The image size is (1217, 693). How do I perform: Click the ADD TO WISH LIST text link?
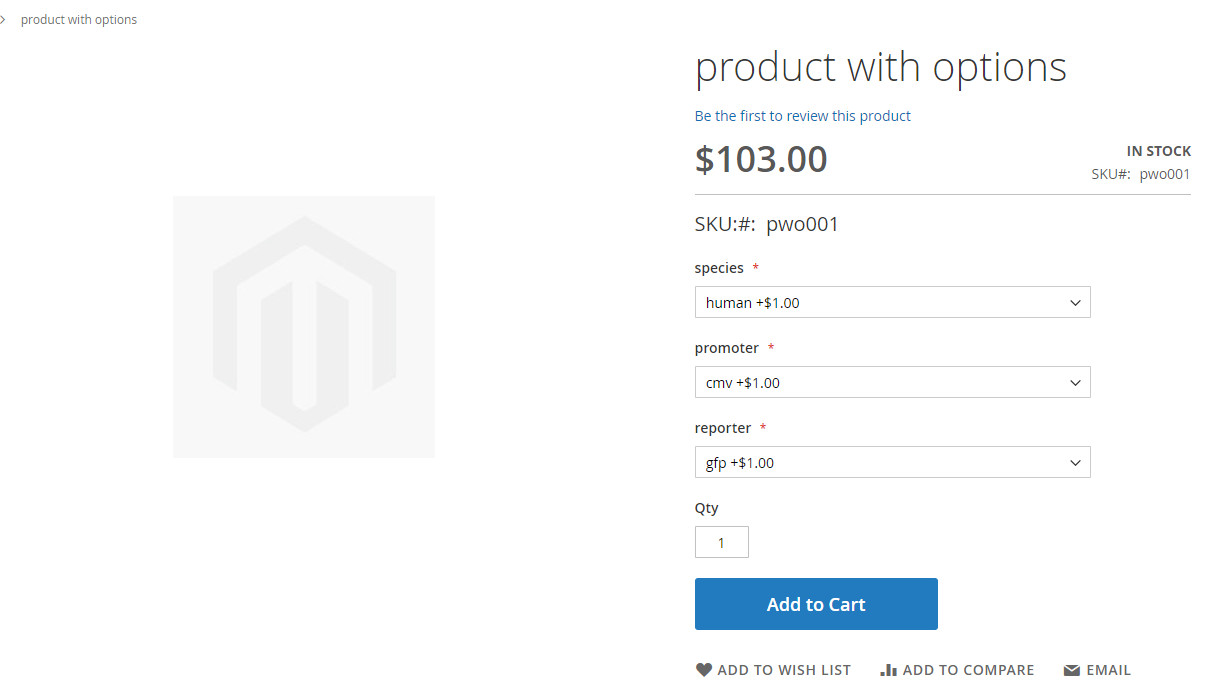pos(783,669)
